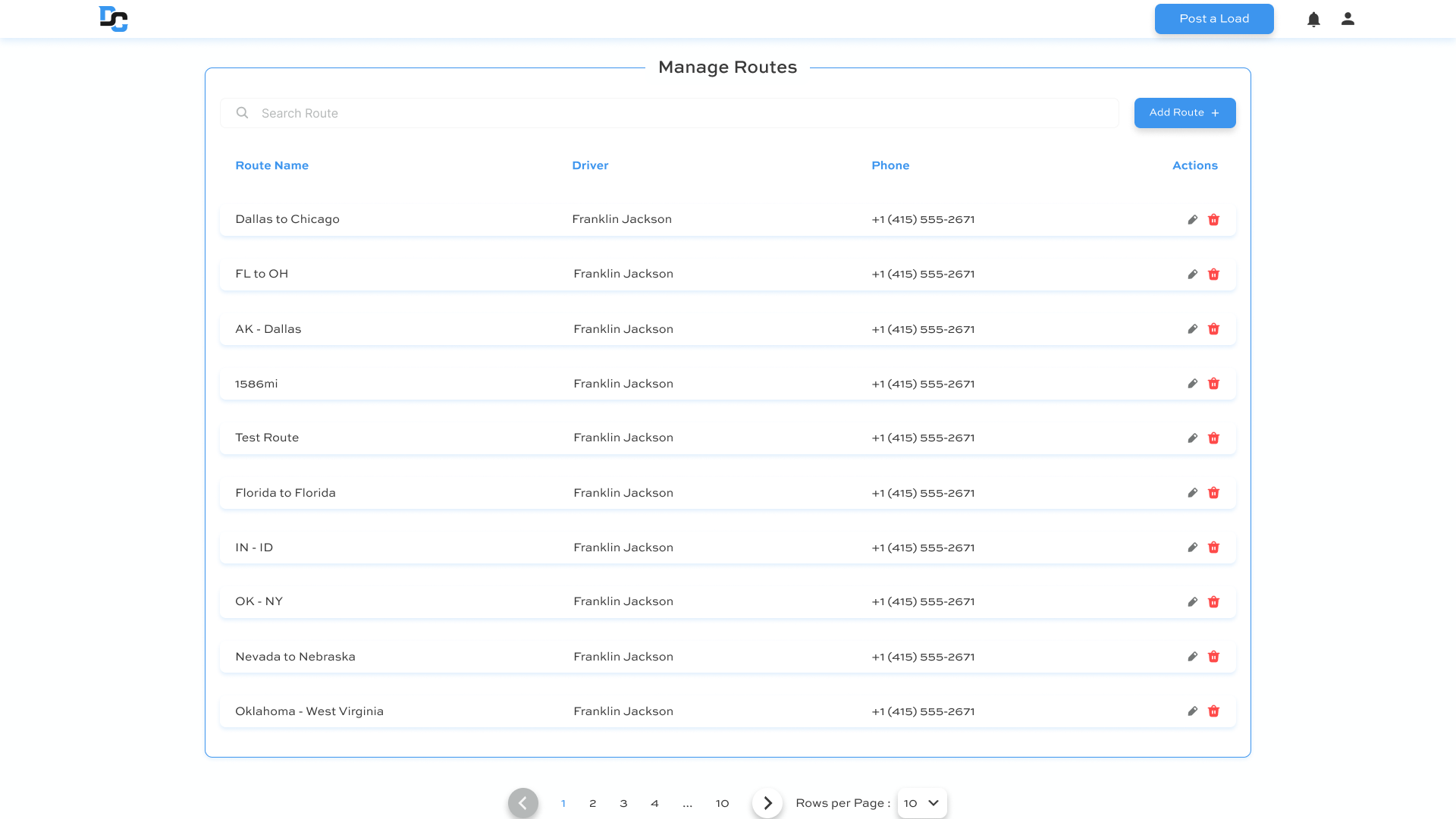This screenshot has height=819, width=1456.
Task: Edit the 1586mi route
Action: coord(1192,384)
